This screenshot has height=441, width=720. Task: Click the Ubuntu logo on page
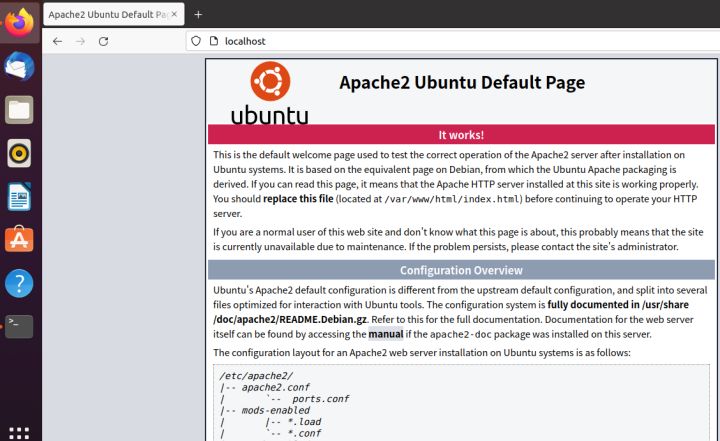pyautogui.click(x=270, y=93)
